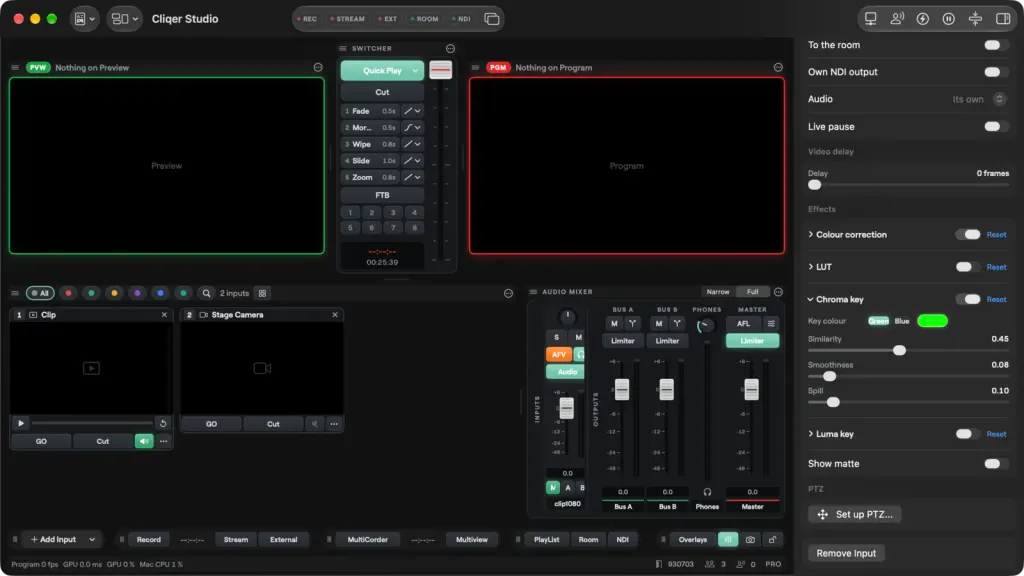Open the Program panel options icon
The height and width of the screenshot is (576, 1024).
pos(778,67)
